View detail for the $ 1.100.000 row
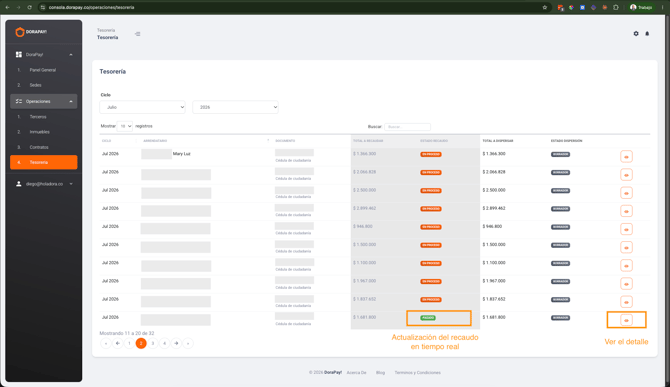This screenshot has height=387, width=670. pos(626,266)
